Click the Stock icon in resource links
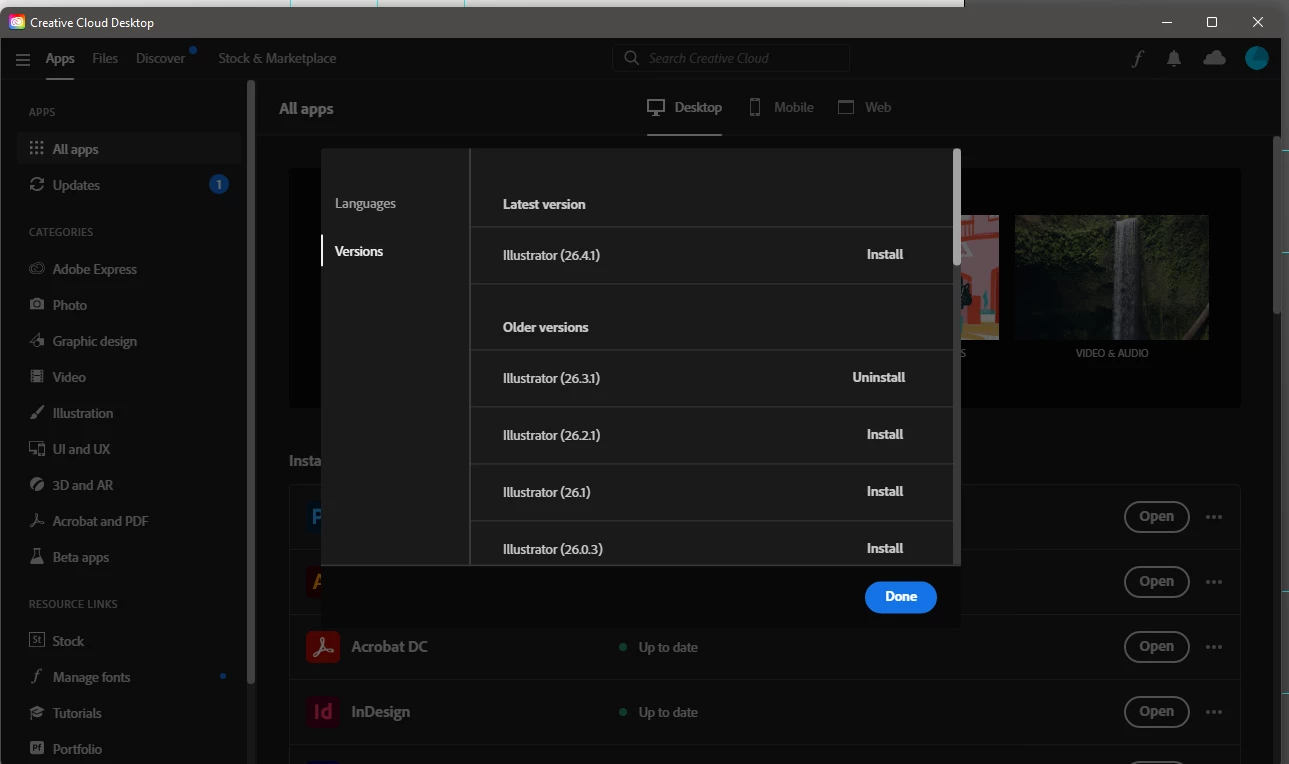This screenshot has width=1289, height=764. (37, 640)
